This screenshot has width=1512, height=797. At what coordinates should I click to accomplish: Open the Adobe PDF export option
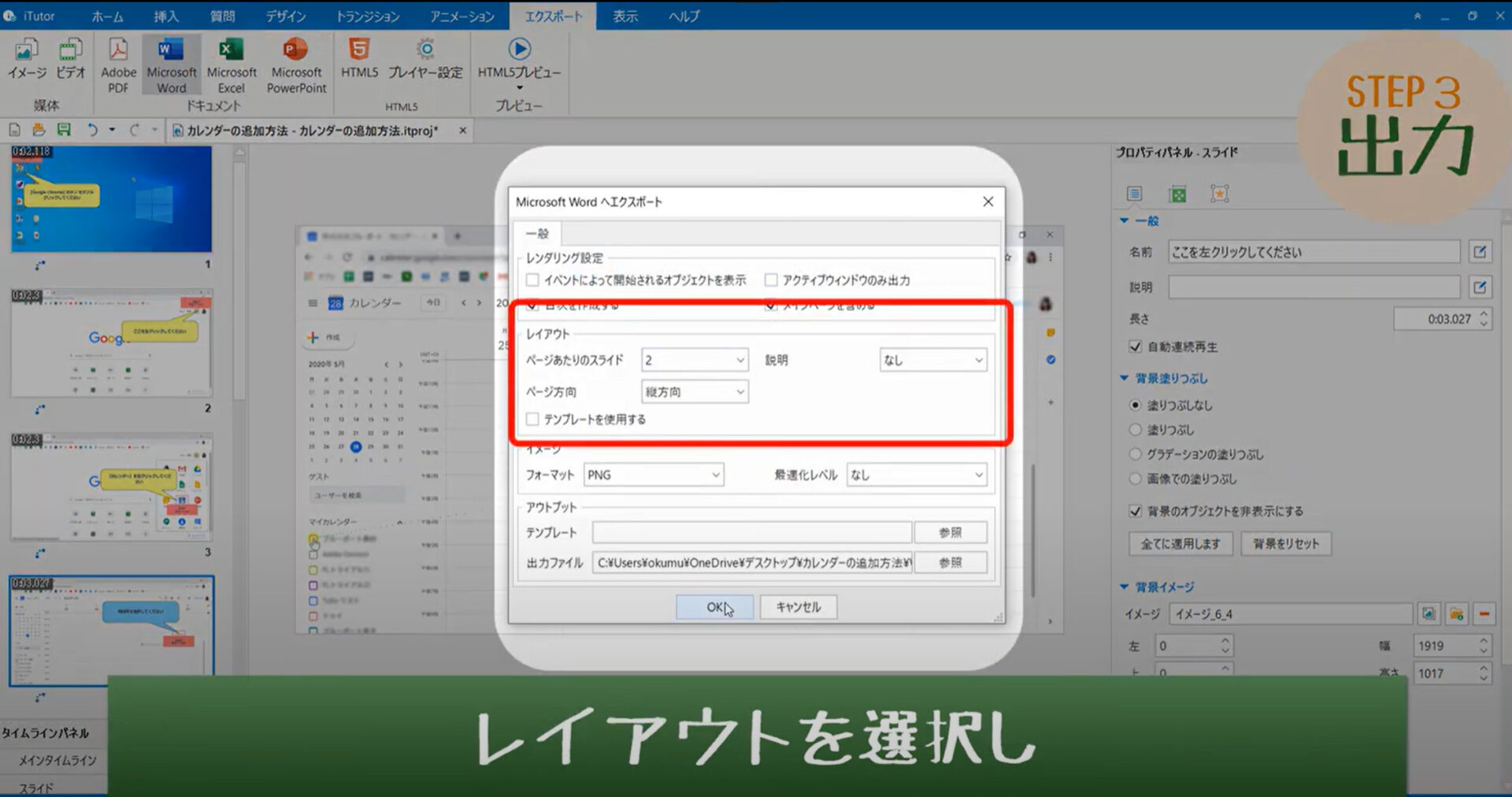pyautogui.click(x=117, y=63)
